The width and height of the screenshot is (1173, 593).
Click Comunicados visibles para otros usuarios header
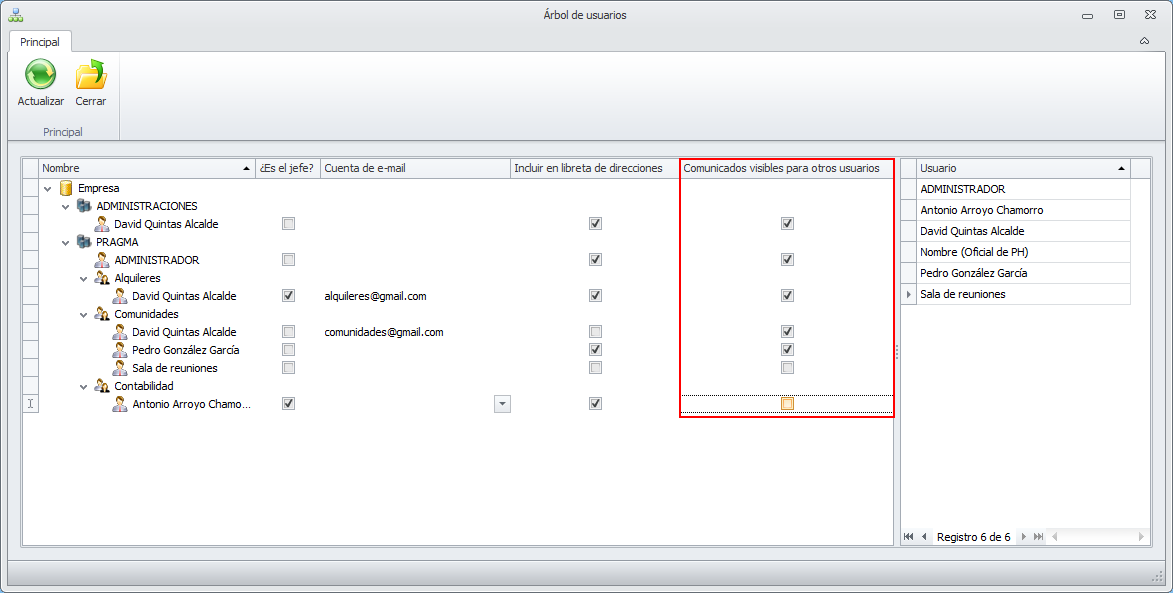coord(786,168)
